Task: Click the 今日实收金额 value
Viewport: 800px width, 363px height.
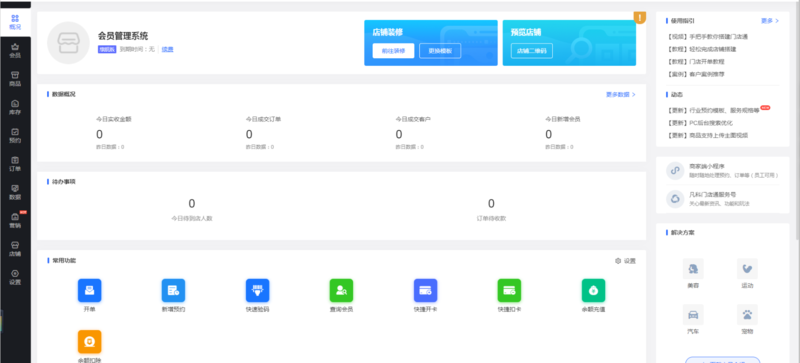Action: pyautogui.click(x=99, y=134)
